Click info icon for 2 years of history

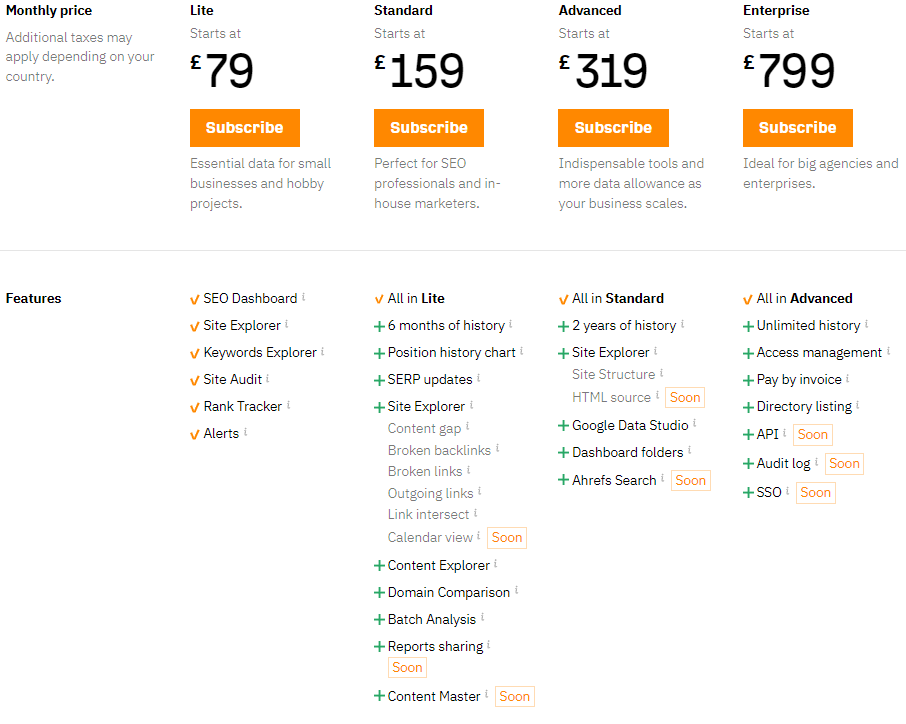682,324
